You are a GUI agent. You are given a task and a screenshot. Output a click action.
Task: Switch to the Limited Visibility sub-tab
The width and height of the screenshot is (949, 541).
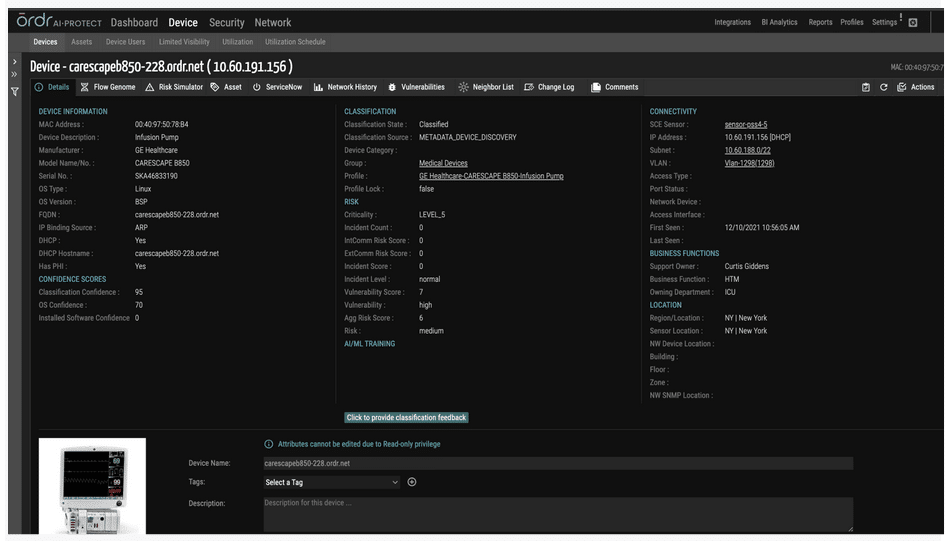184,42
